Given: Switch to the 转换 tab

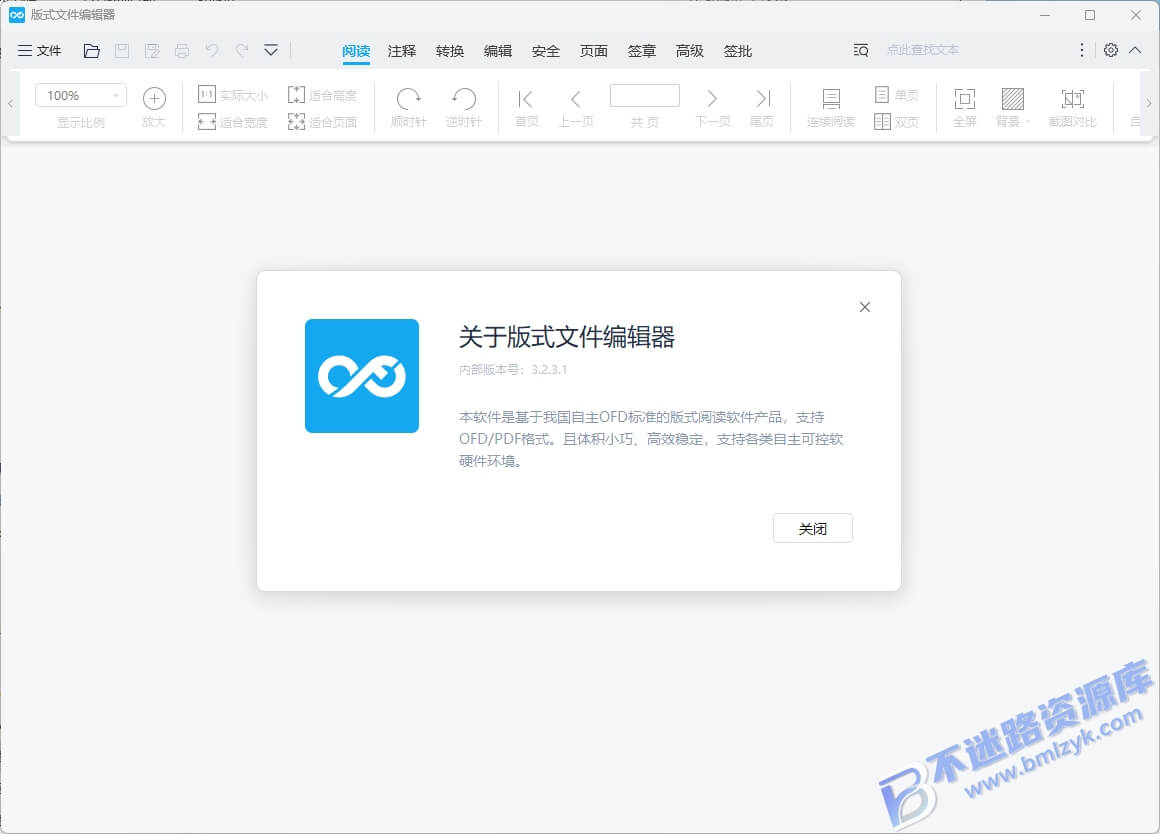Looking at the screenshot, I should pyautogui.click(x=450, y=51).
